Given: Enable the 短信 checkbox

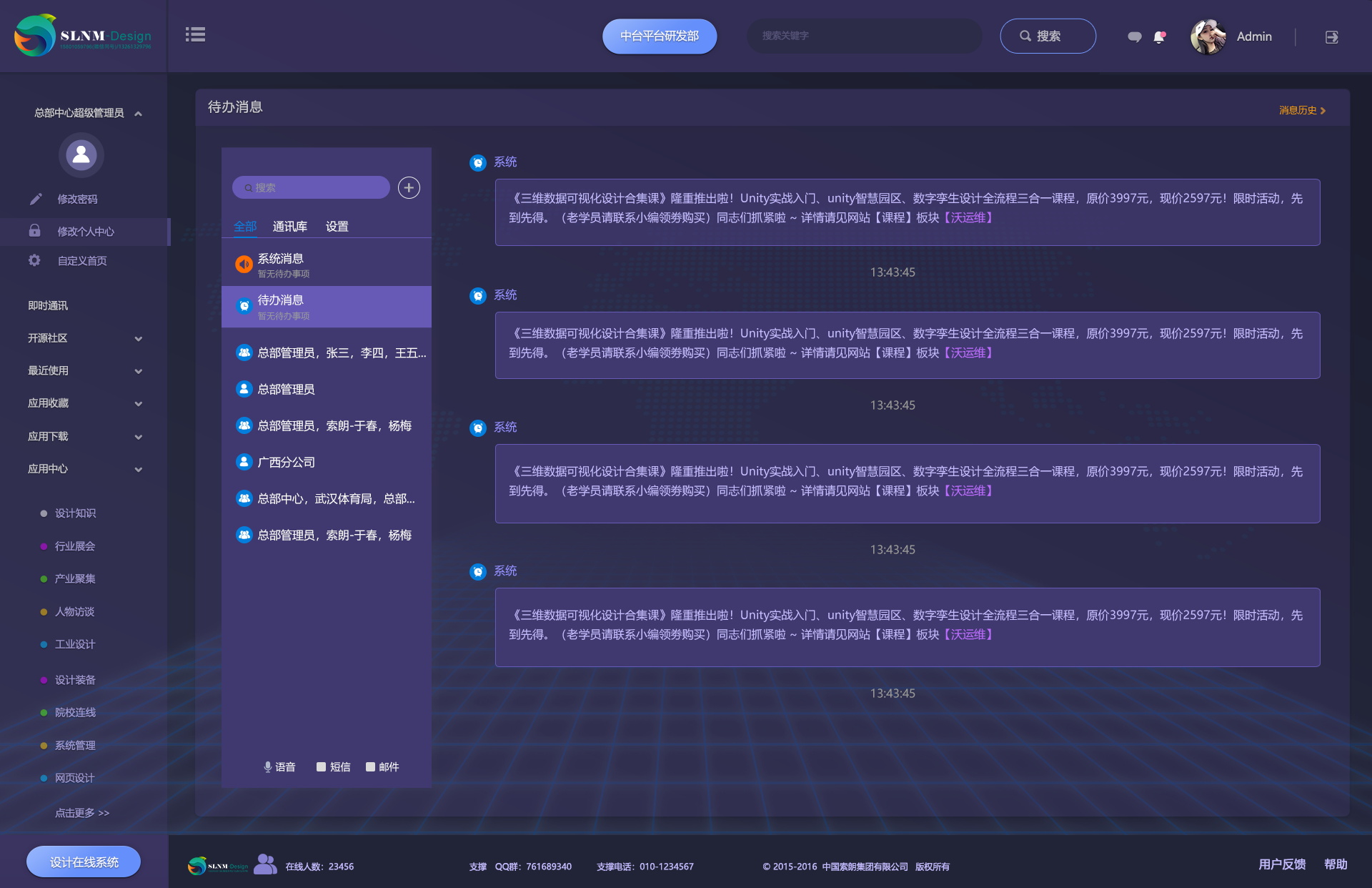Looking at the screenshot, I should pyautogui.click(x=321, y=766).
